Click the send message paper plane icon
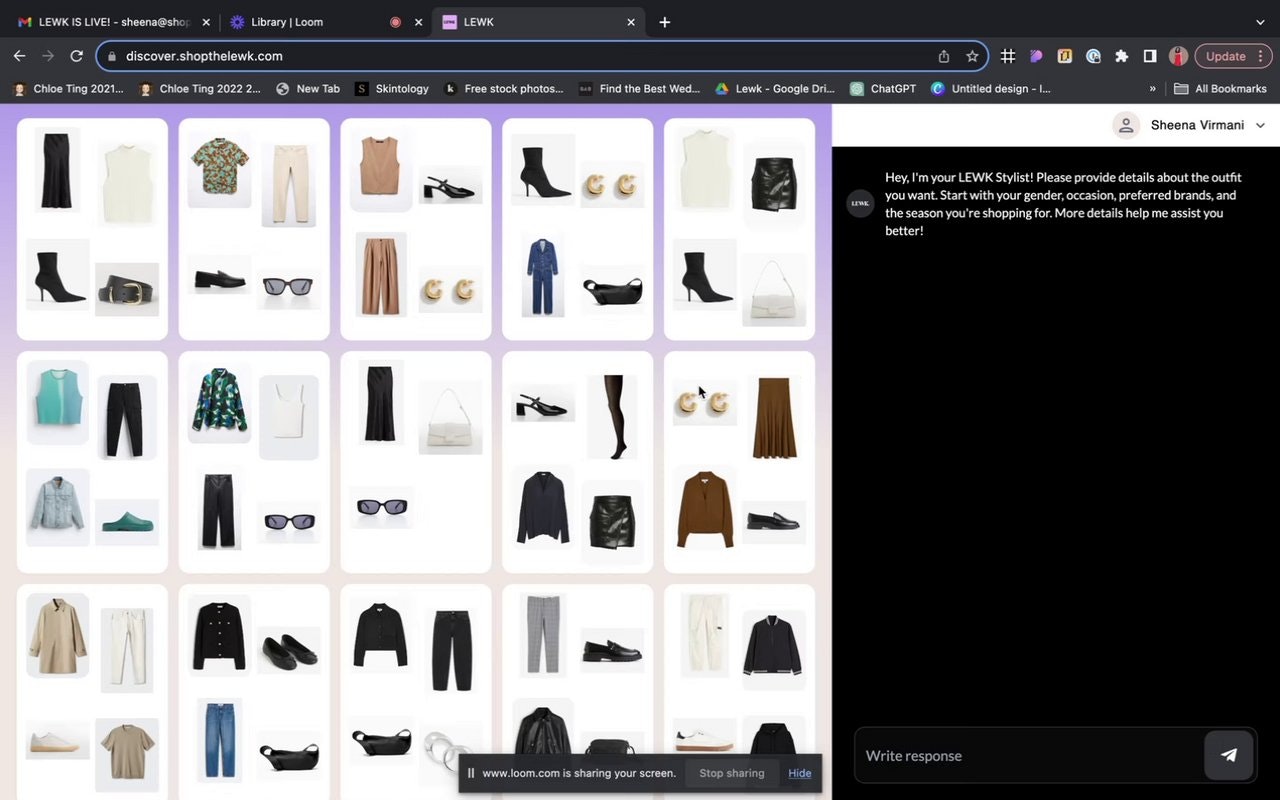Viewport: 1280px width, 800px height. pyautogui.click(x=1229, y=755)
